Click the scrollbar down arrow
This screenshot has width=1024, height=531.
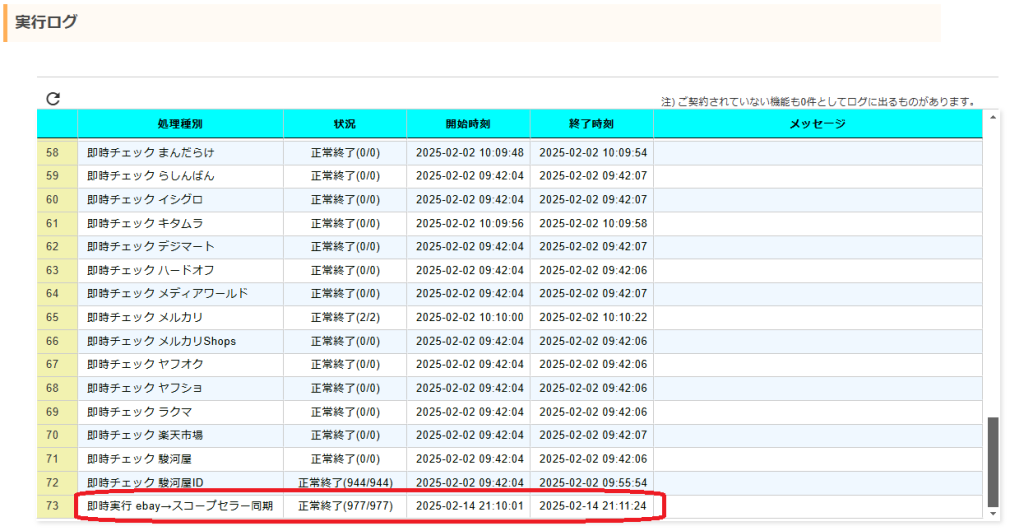coord(993,514)
